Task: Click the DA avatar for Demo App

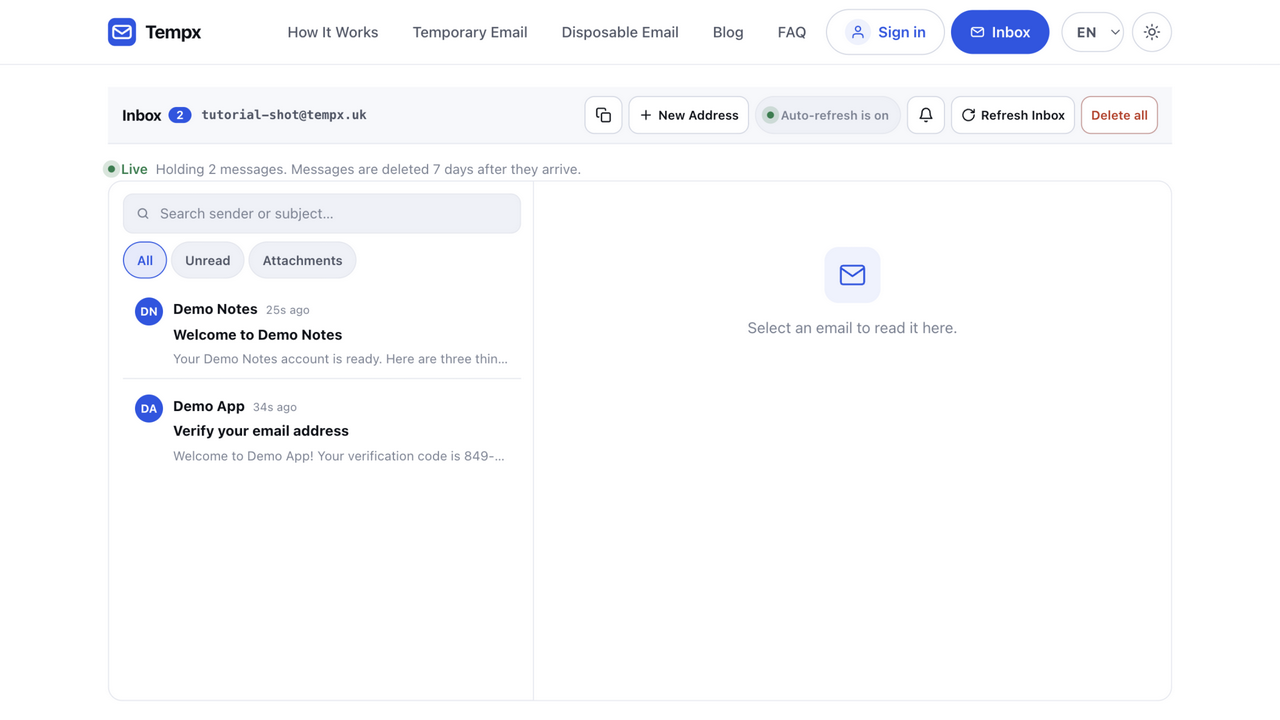Action: coord(149,408)
